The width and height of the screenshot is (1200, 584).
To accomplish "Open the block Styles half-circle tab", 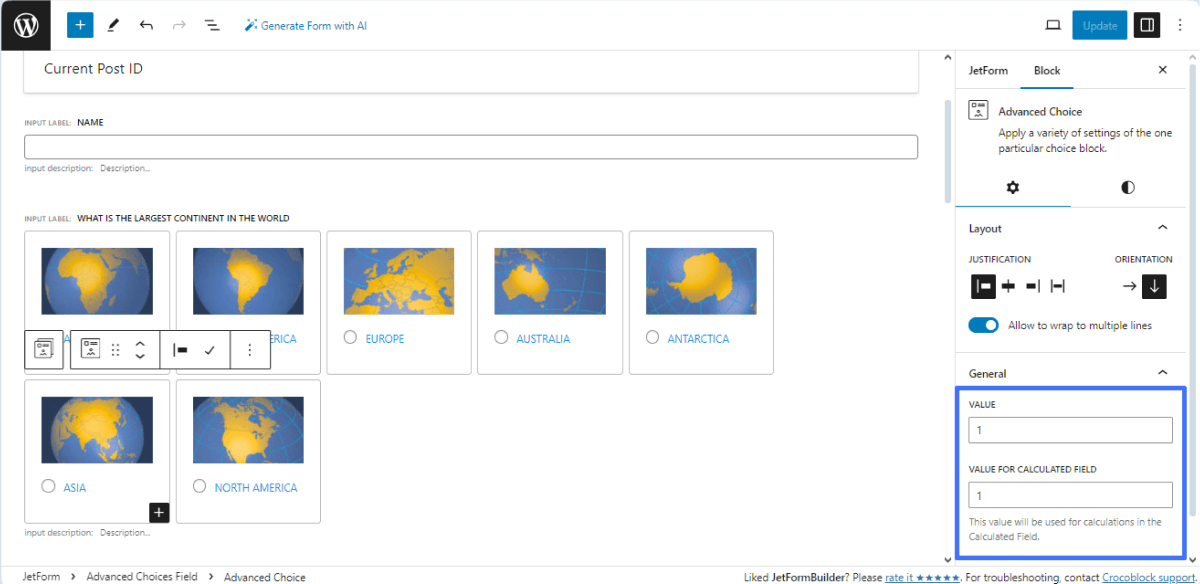I will 1128,187.
